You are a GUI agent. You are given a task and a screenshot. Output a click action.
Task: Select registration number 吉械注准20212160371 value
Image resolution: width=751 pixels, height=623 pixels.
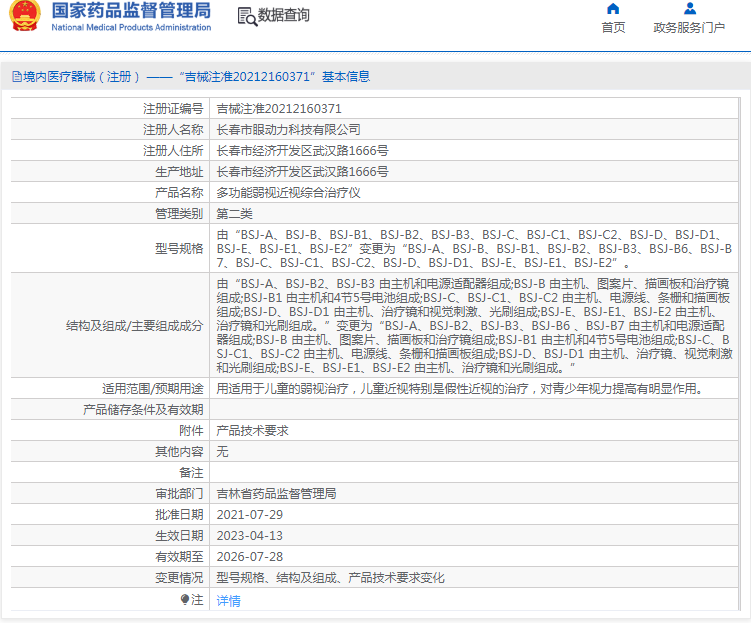[x=279, y=109]
